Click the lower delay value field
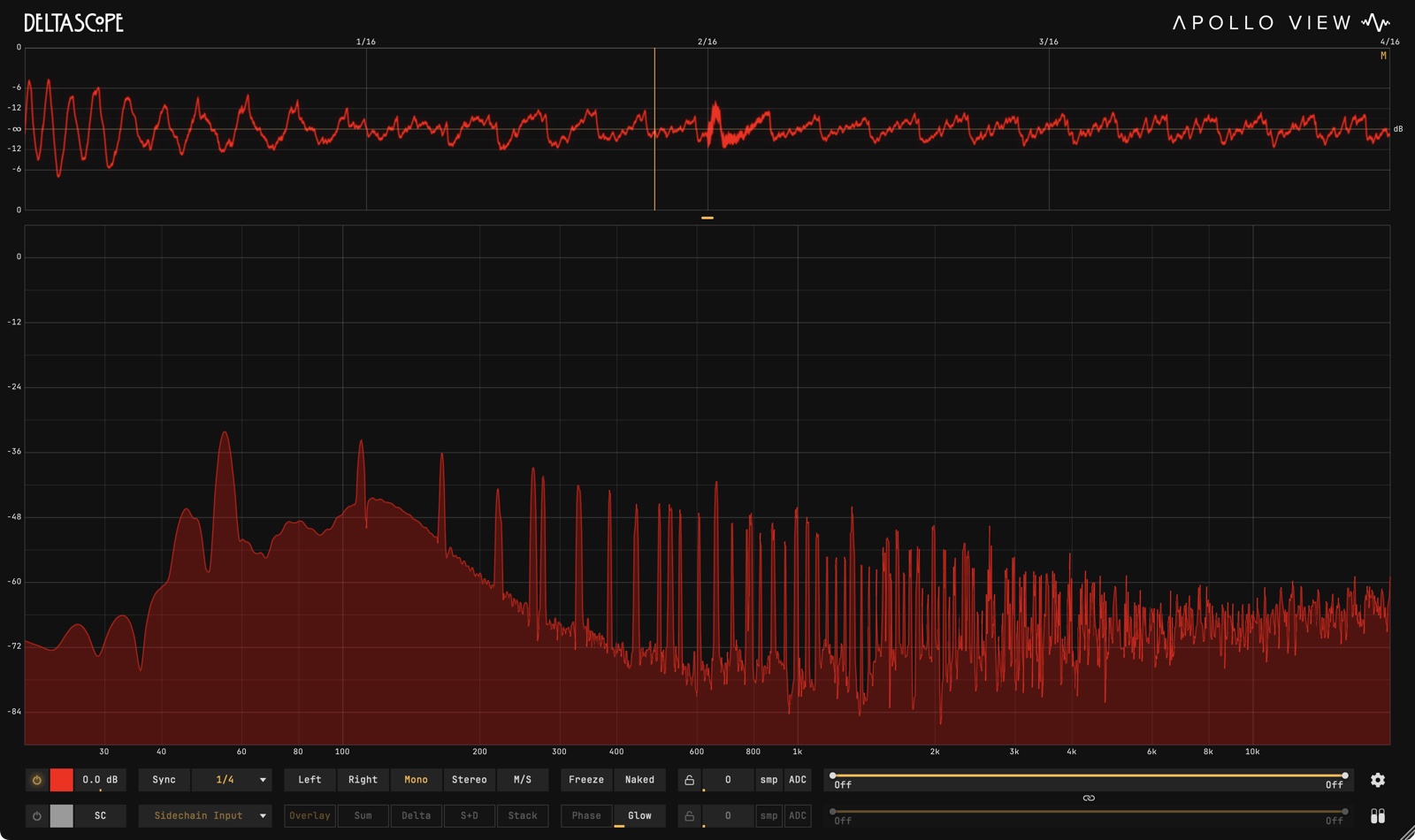This screenshot has height=840, width=1415. [x=728, y=816]
